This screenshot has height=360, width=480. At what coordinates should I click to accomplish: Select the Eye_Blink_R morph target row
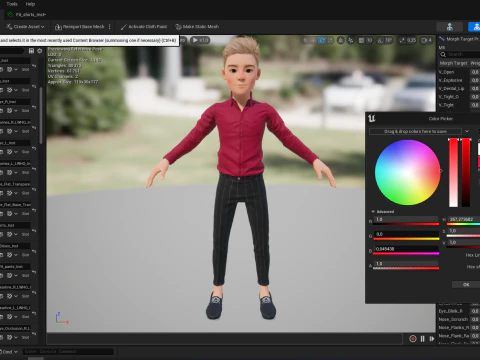(459, 311)
